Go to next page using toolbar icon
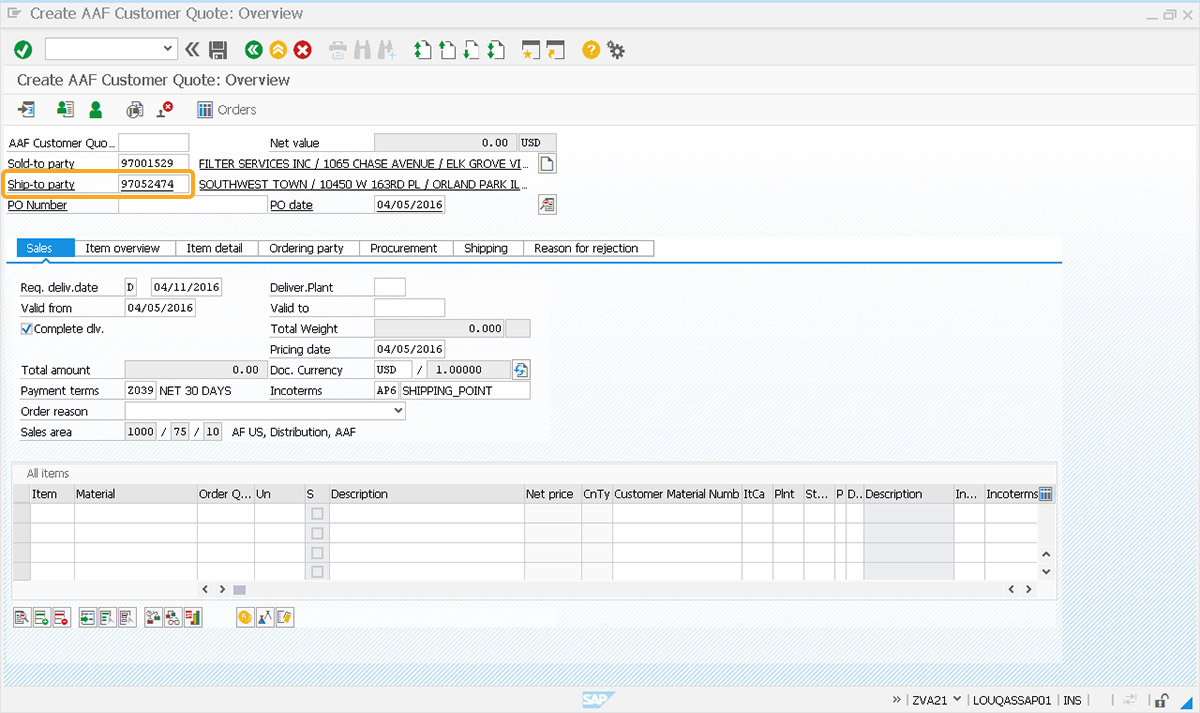 tap(471, 49)
